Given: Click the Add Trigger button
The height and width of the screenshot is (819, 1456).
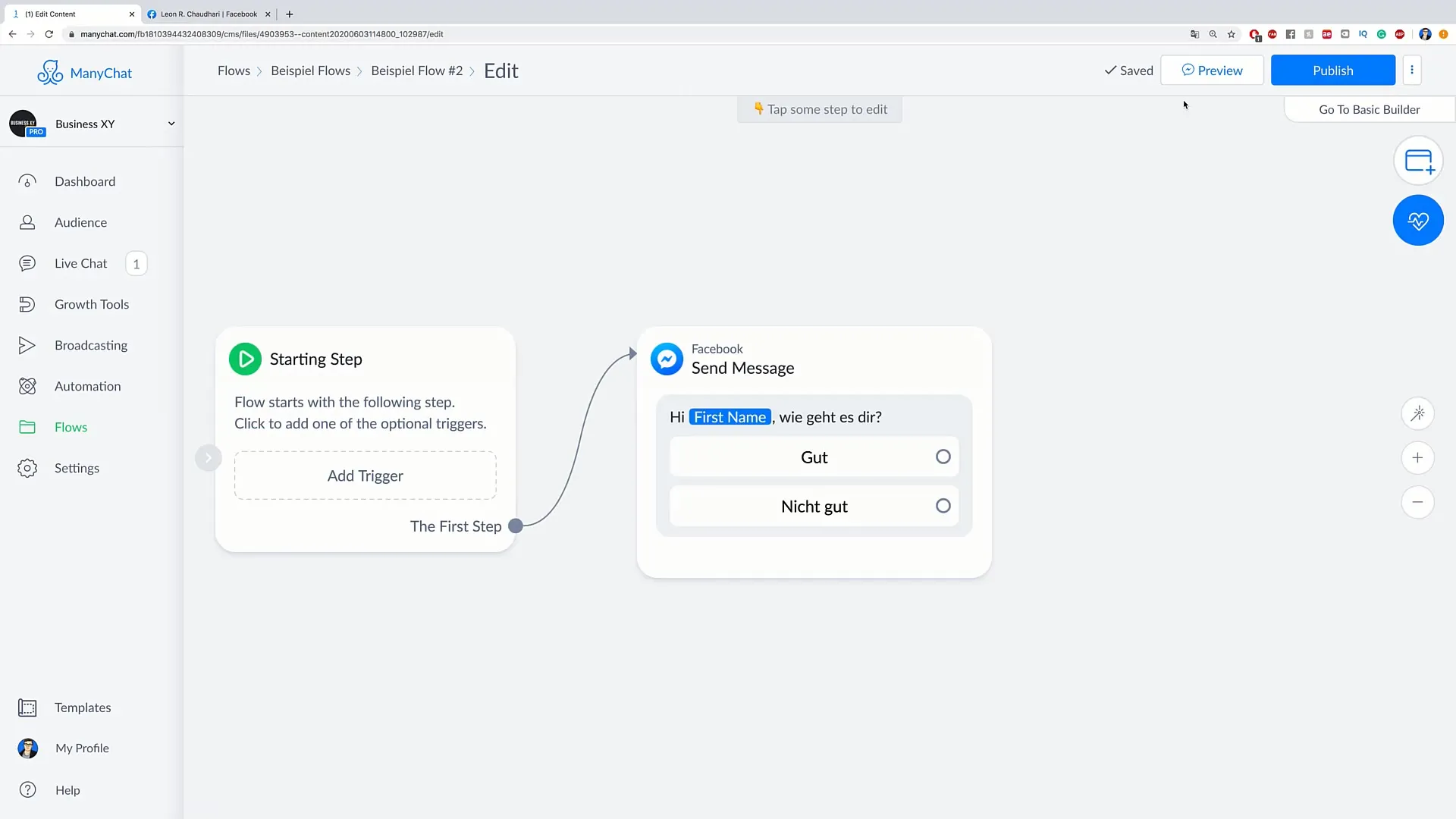Looking at the screenshot, I should pyautogui.click(x=365, y=475).
